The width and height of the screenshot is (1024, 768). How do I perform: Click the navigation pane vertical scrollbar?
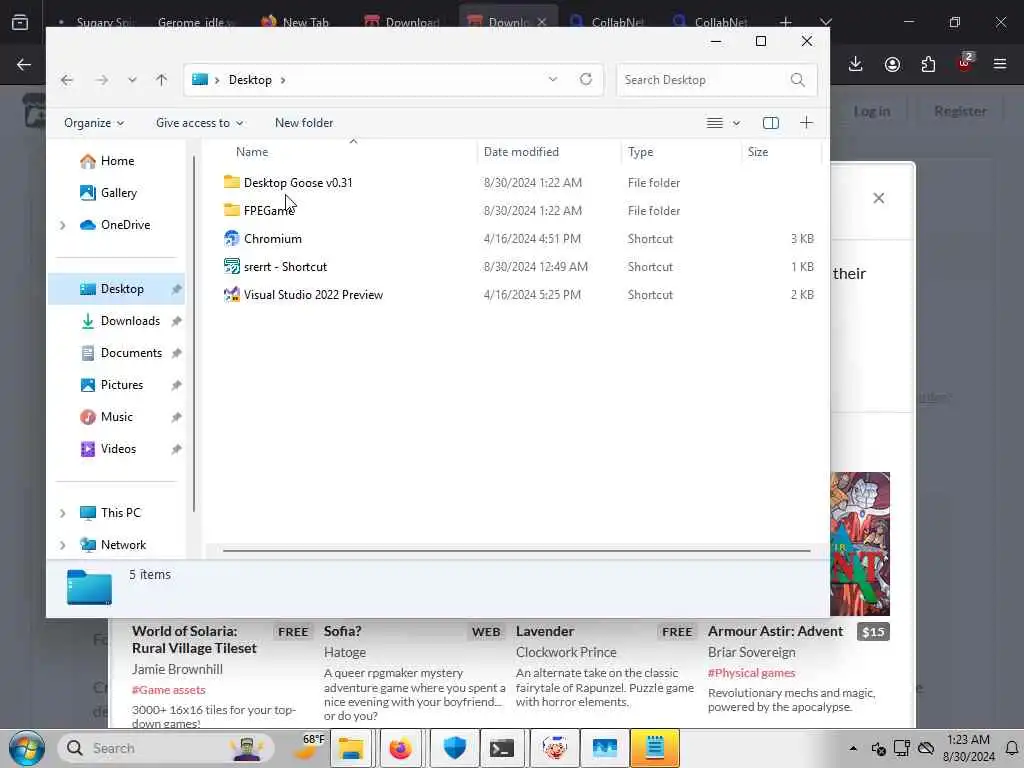point(194,334)
